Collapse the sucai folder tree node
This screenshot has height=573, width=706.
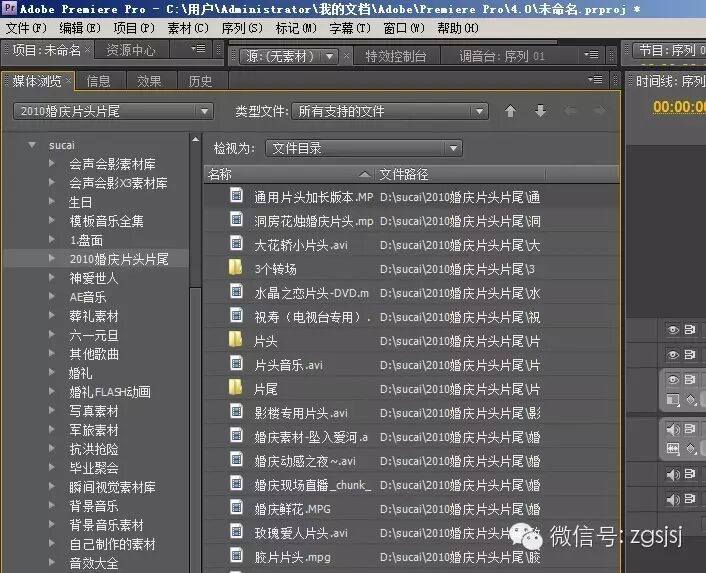pos(32,144)
